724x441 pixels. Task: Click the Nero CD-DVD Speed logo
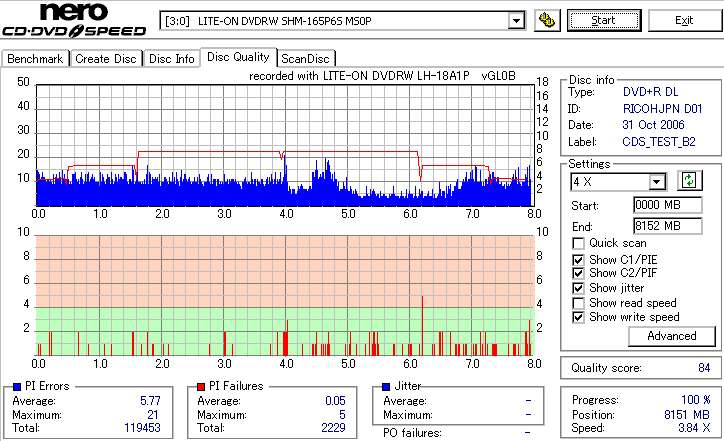(74, 19)
